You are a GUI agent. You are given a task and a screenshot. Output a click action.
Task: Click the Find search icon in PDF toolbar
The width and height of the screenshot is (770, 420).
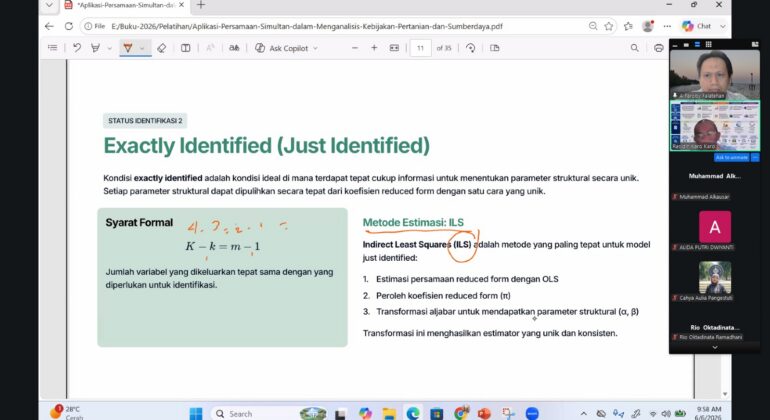(634, 48)
